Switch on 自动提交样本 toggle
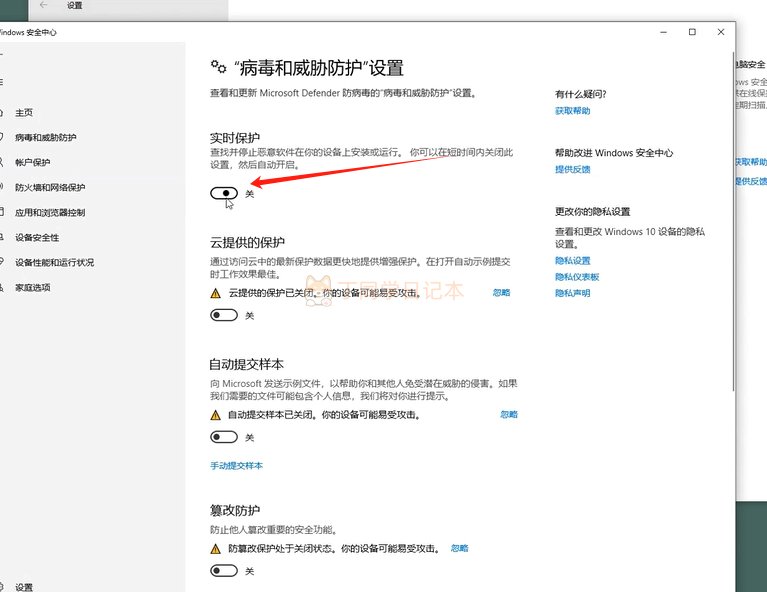The width and height of the screenshot is (767, 592). (x=224, y=437)
